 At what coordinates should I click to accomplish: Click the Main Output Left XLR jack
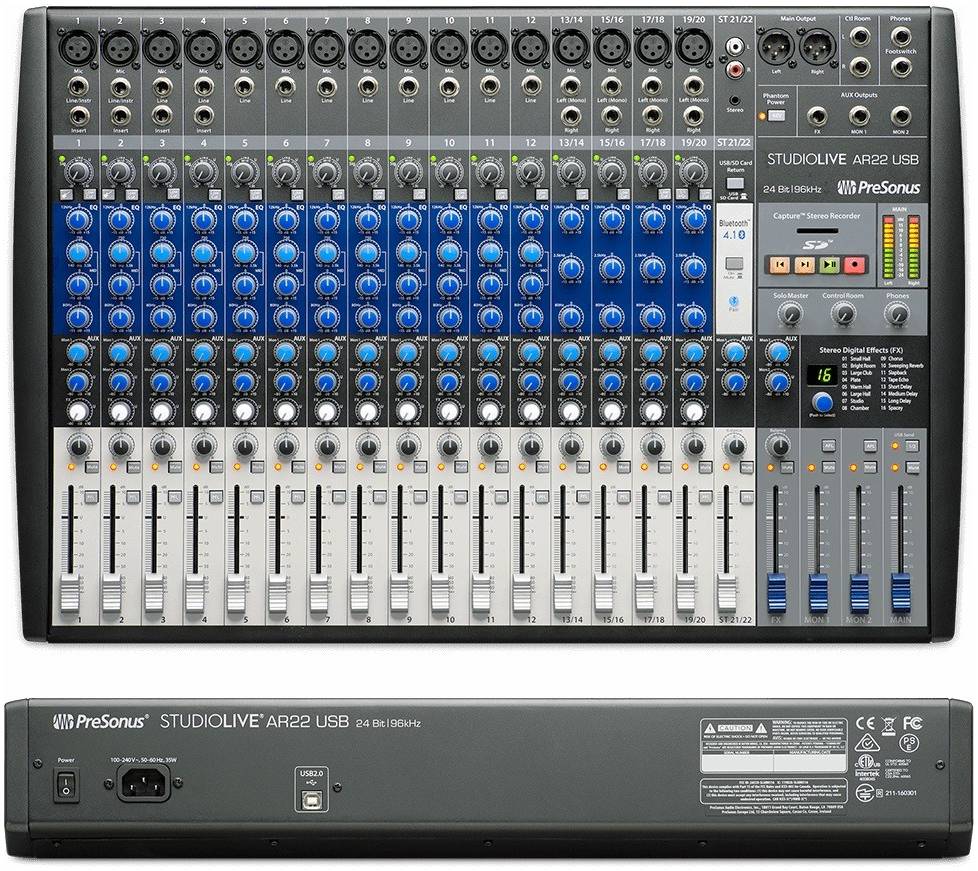tap(777, 47)
